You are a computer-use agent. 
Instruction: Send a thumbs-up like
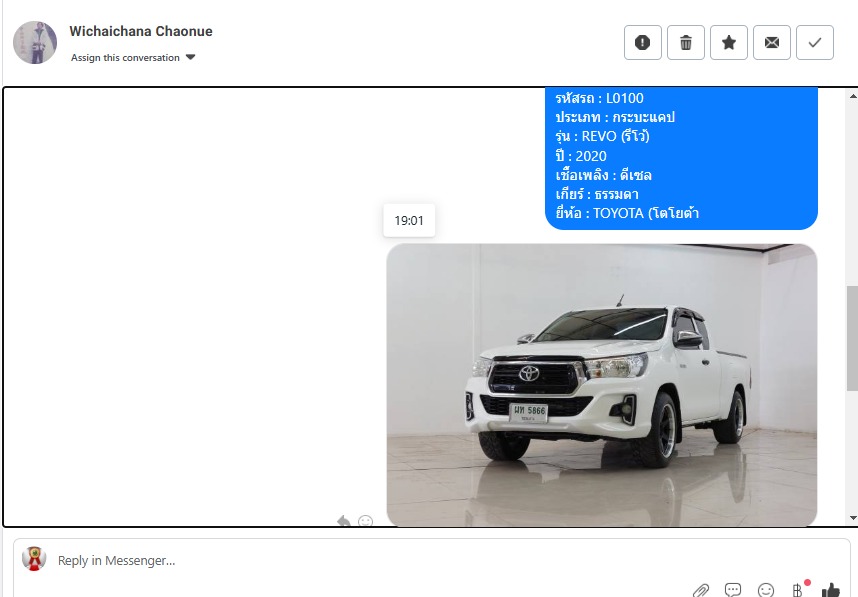click(831, 590)
